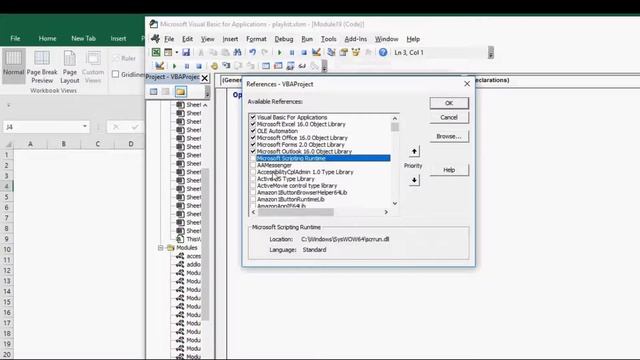Viewport: 640px width, 360px height.
Task: Check the Microsoft Scripting Runtime checkbox
Action: pyautogui.click(x=253, y=158)
